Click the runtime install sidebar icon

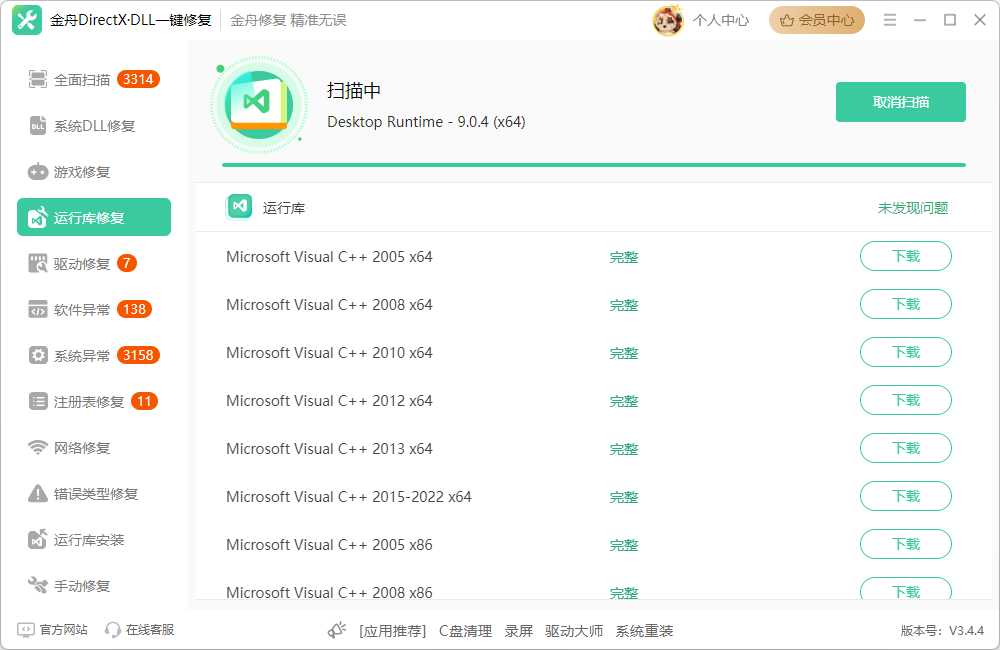point(38,539)
